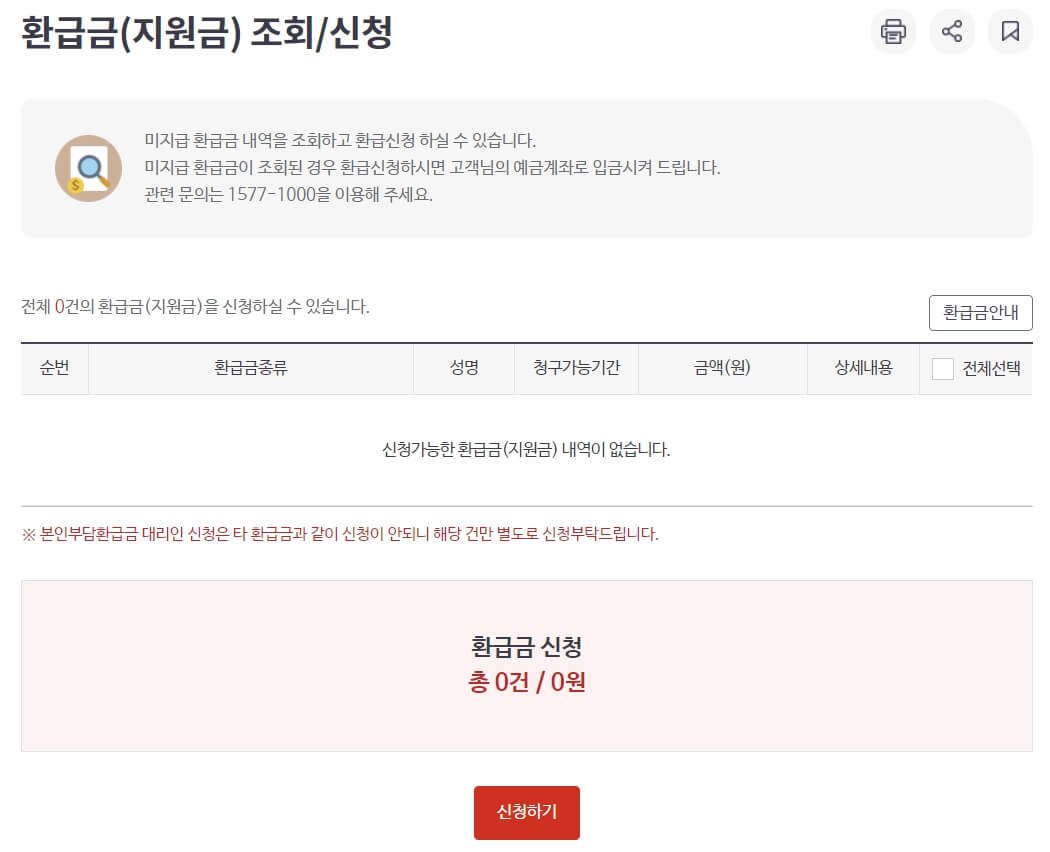The width and height of the screenshot is (1050, 852).
Task: Enable select-all in the table header
Action: (941, 368)
